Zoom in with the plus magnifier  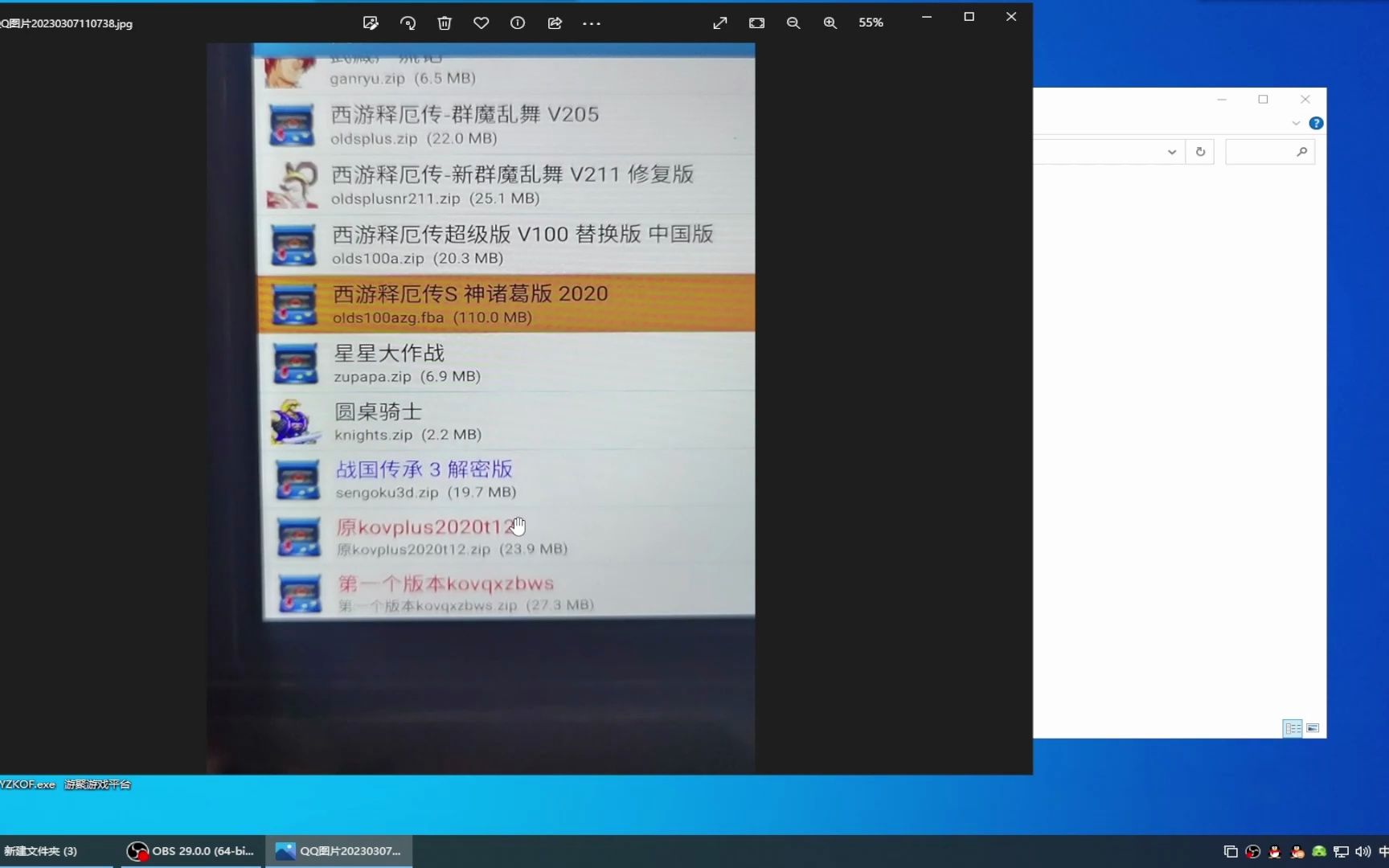click(830, 23)
